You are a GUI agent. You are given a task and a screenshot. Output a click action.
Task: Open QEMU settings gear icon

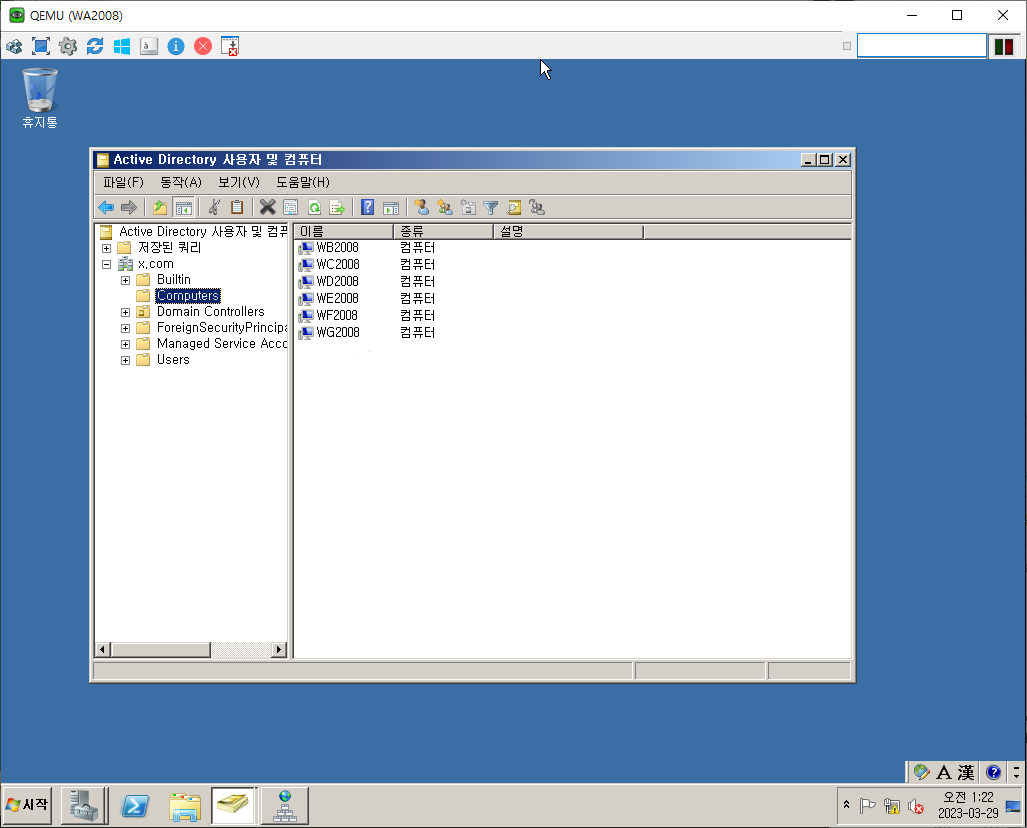tap(67, 46)
